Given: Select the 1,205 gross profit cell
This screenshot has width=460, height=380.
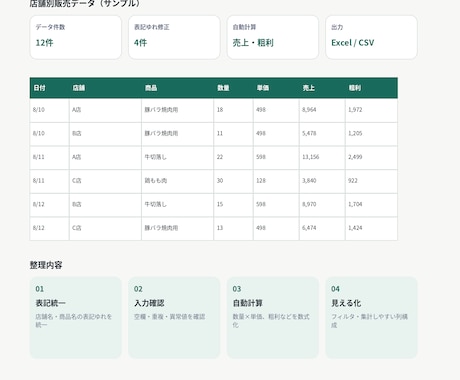Looking at the screenshot, I should (x=371, y=134).
